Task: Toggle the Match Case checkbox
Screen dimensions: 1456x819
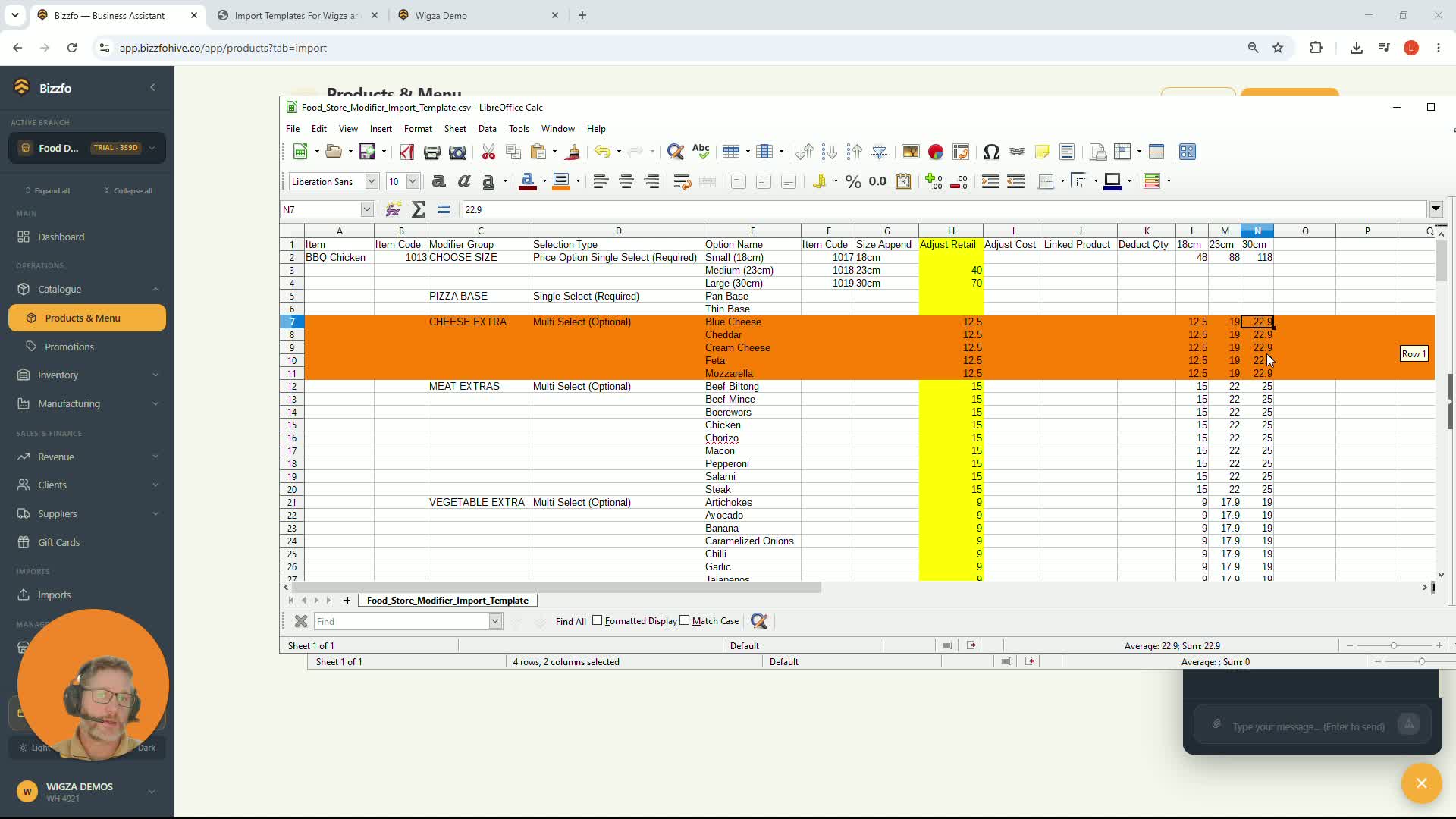Action: 685,620
